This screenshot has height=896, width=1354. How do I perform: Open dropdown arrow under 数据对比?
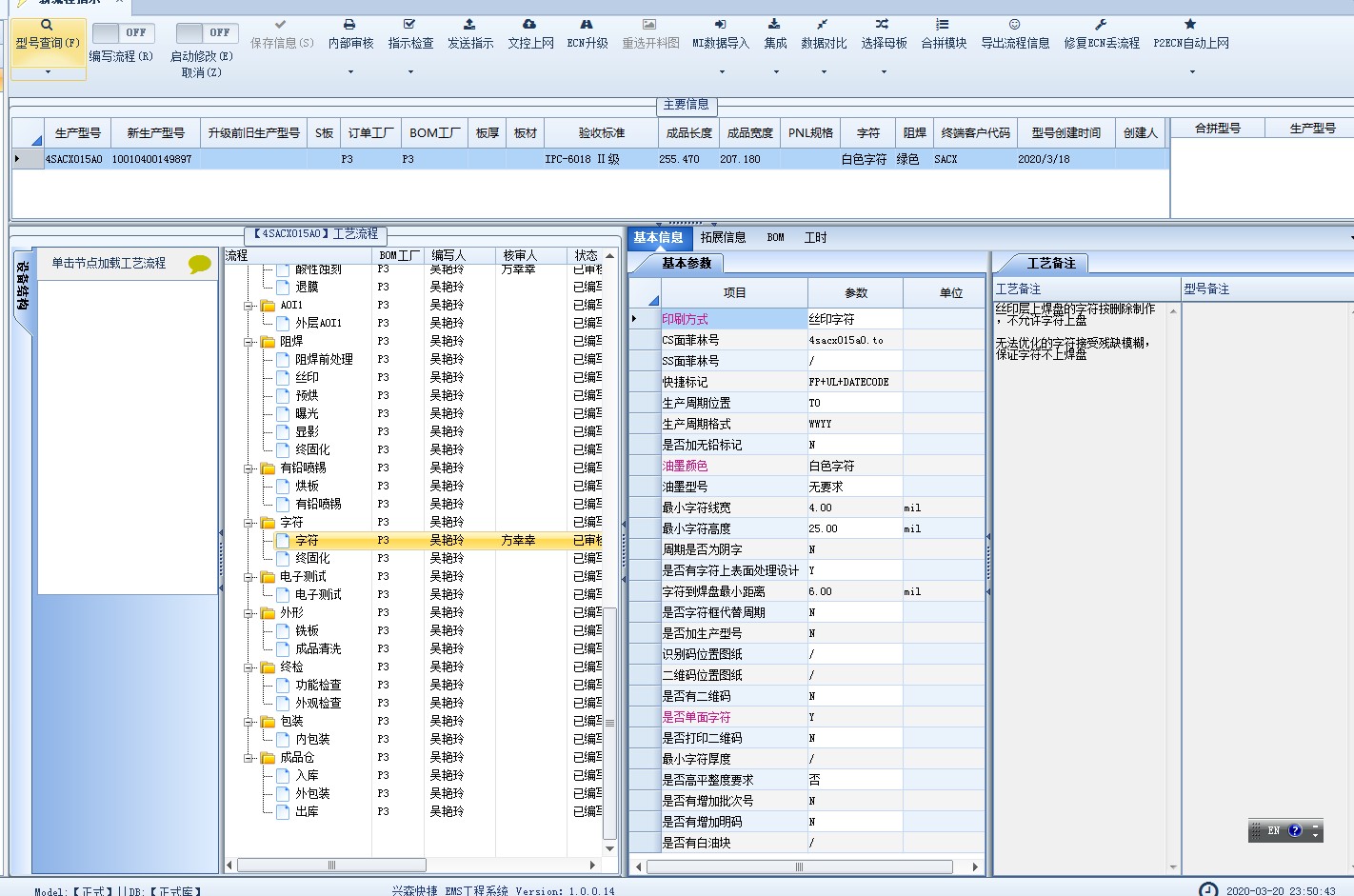(823, 72)
